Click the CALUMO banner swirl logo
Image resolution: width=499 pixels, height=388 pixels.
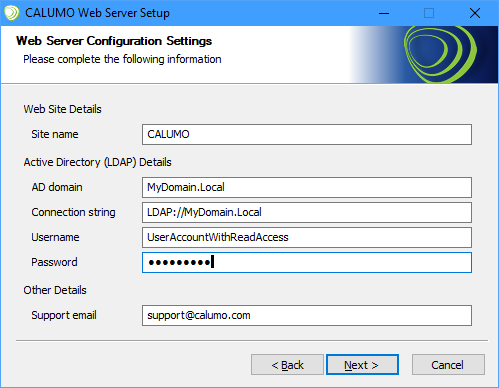tap(440, 54)
